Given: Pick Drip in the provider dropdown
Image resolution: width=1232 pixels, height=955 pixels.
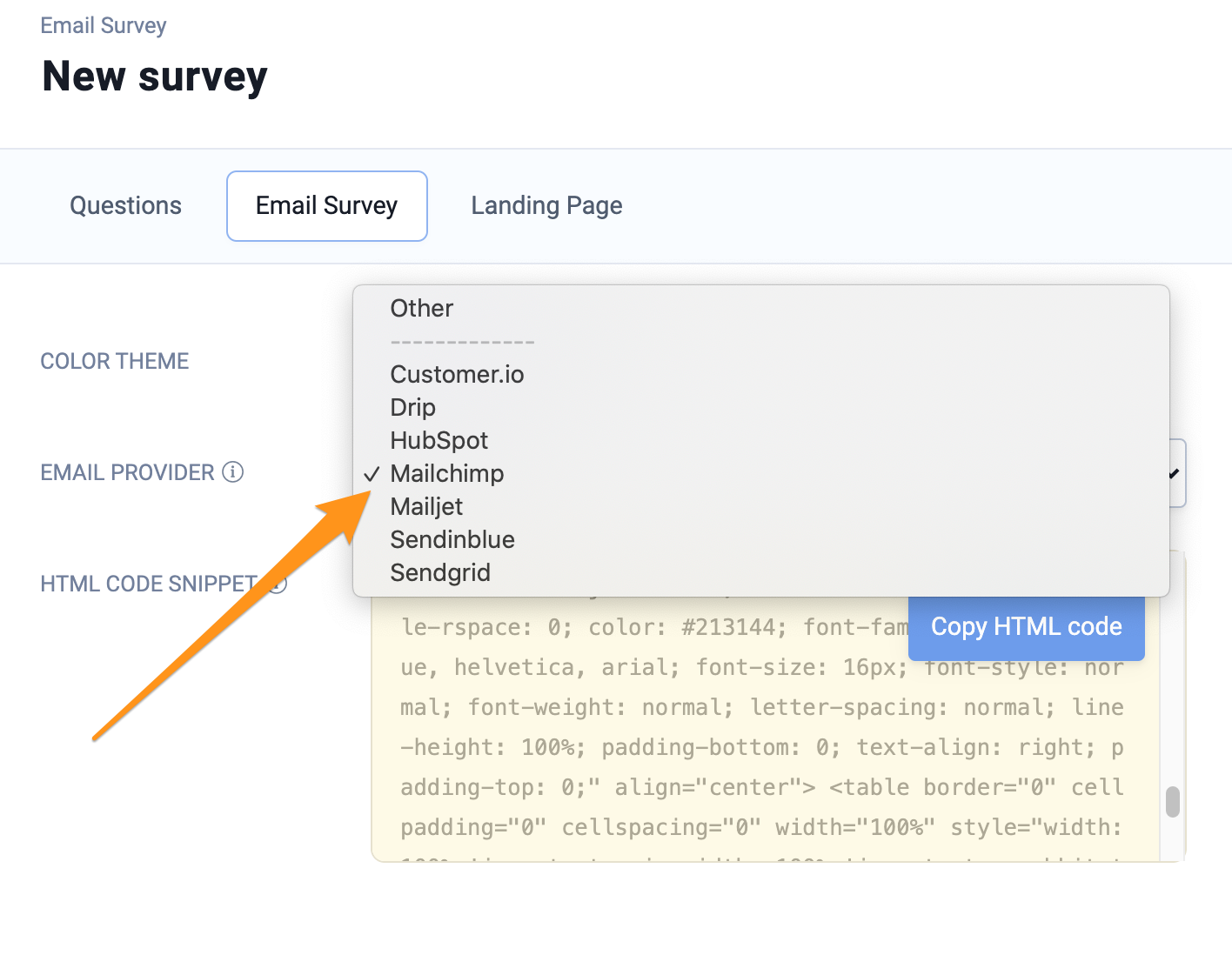Looking at the screenshot, I should pos(412,408).
